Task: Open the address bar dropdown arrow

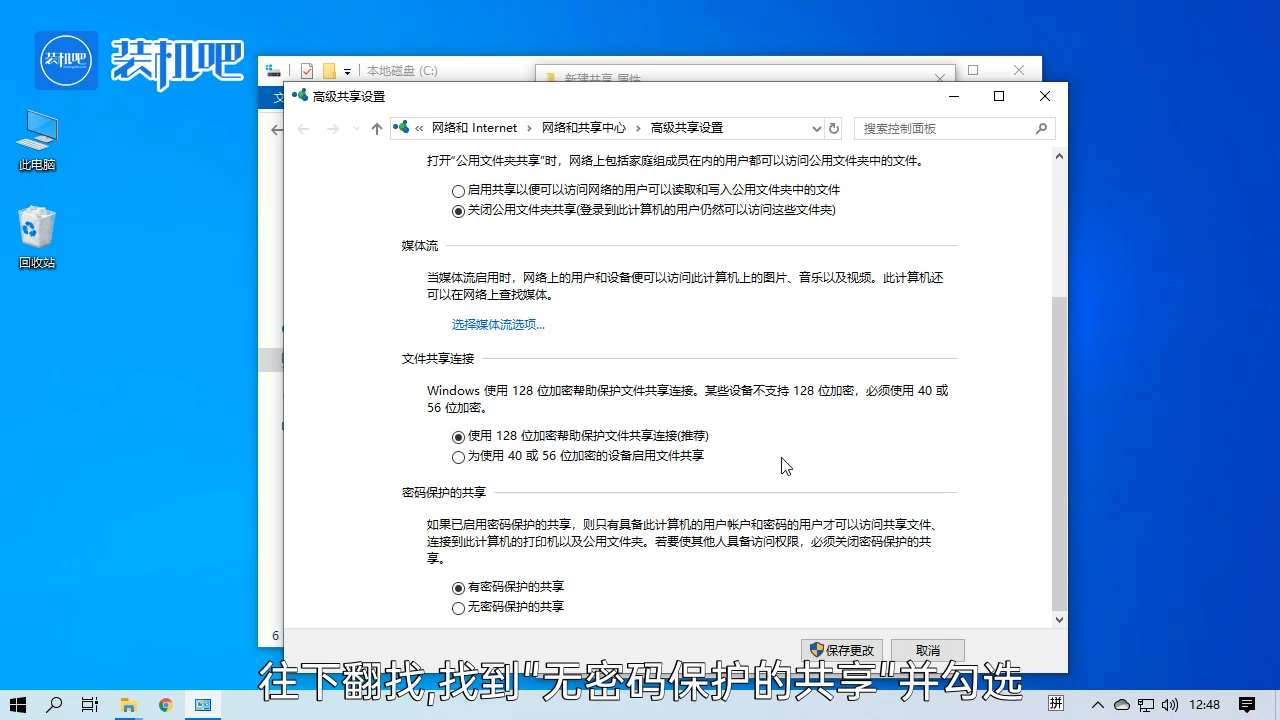Action: coord(816,128)
